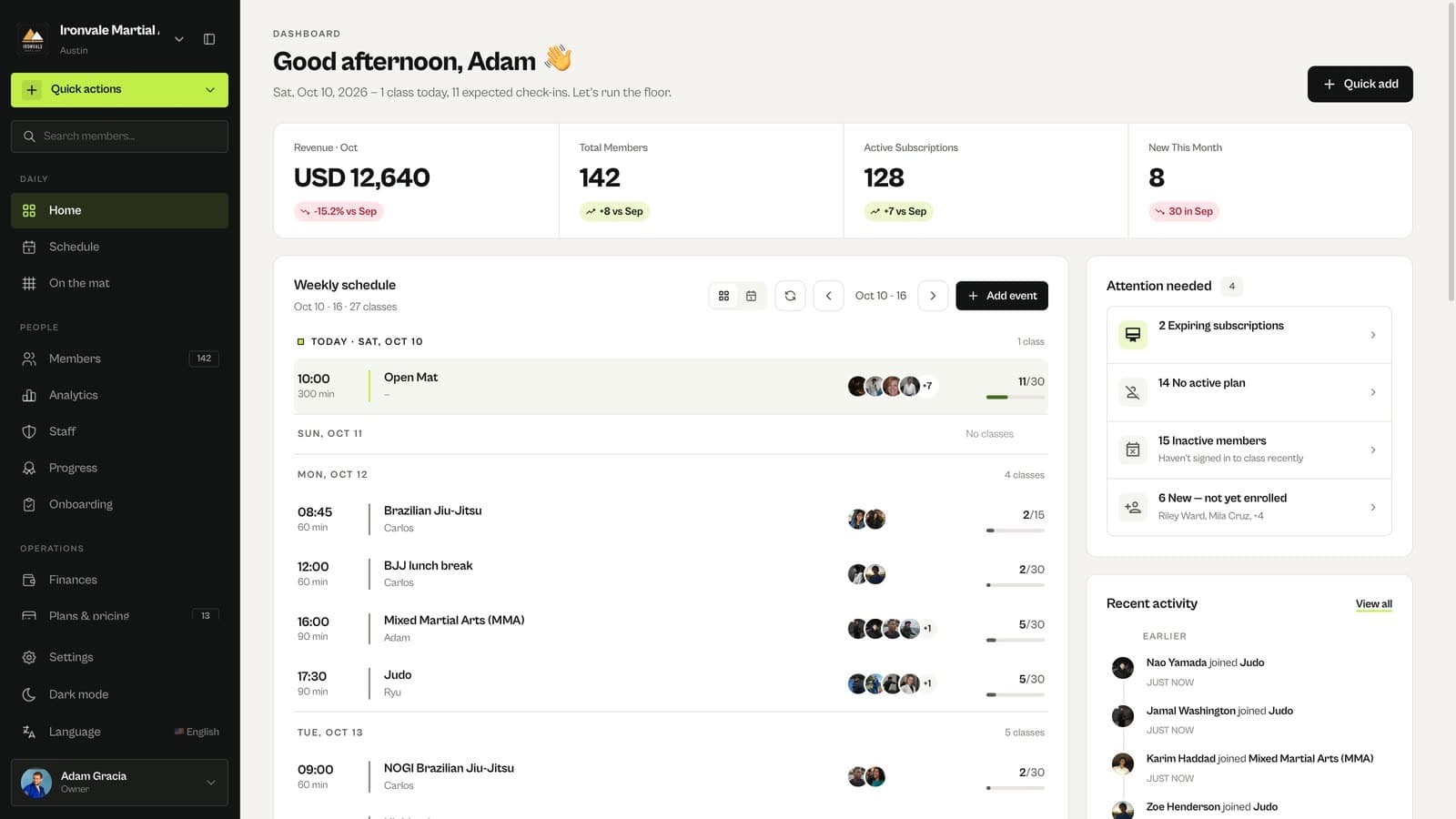
Task: Click the page vertical scrollbar
Action: coord(1451,150)
